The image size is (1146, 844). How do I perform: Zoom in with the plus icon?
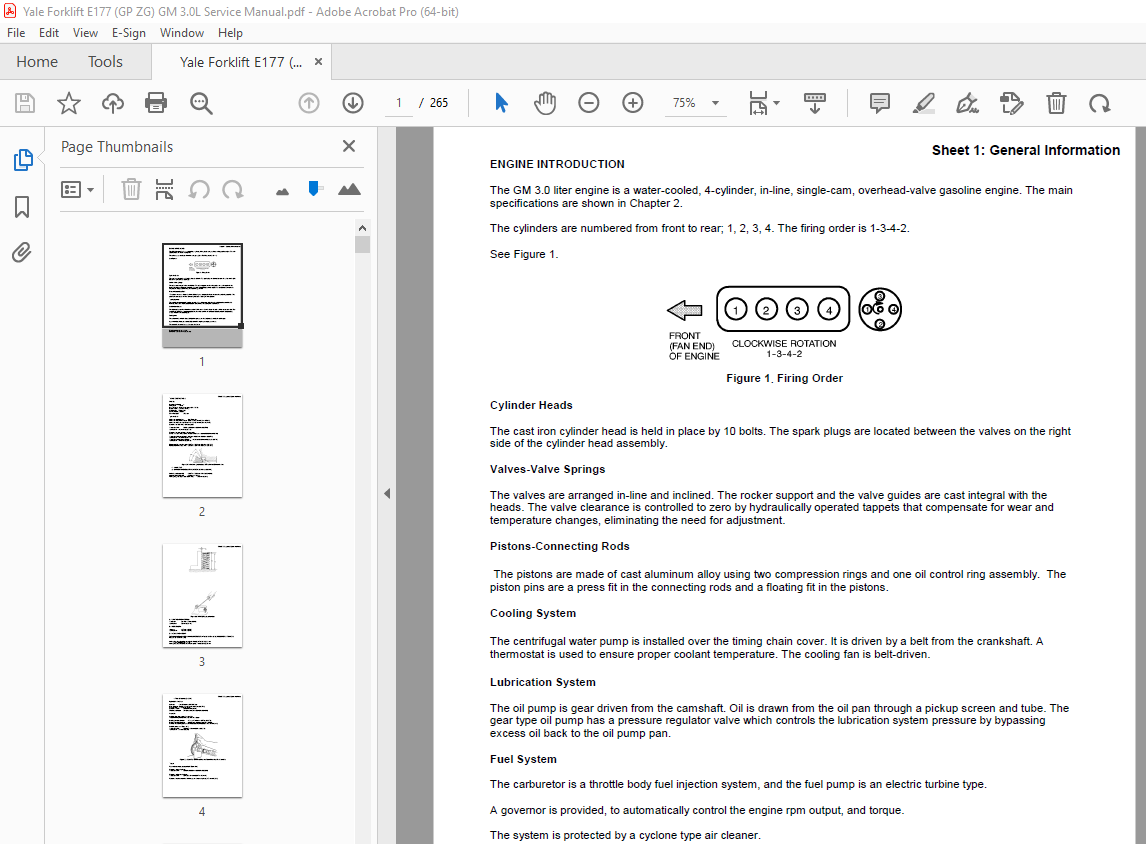[633, 103]
